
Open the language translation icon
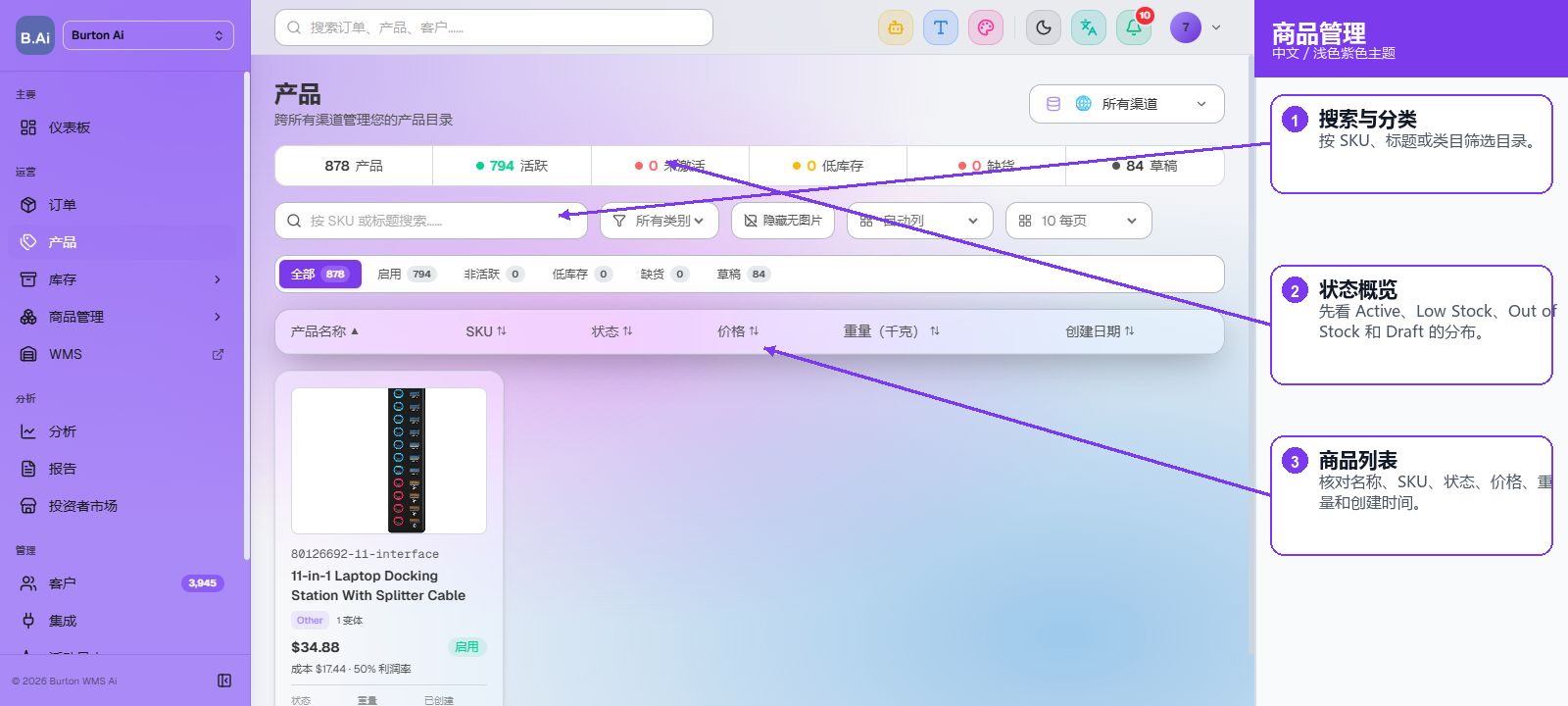[1089, 27]
